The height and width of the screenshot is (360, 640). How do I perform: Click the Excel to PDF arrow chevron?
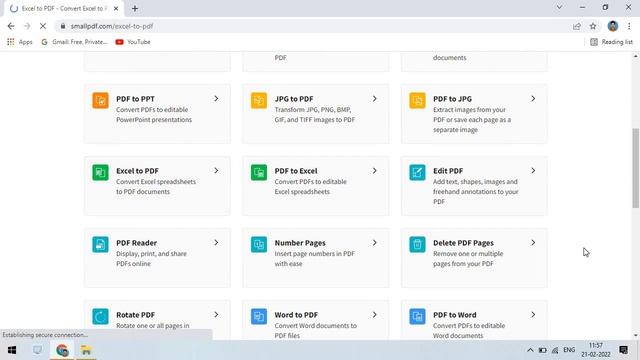click(216, 171)
